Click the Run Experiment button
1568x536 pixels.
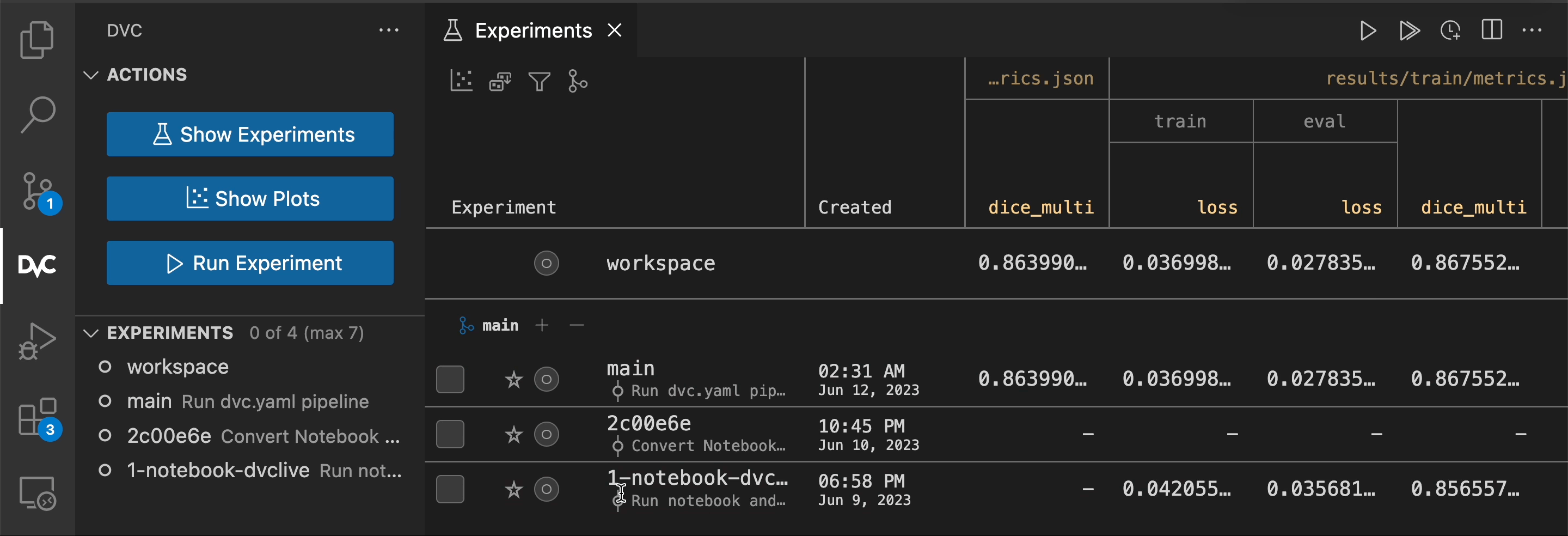250,263
